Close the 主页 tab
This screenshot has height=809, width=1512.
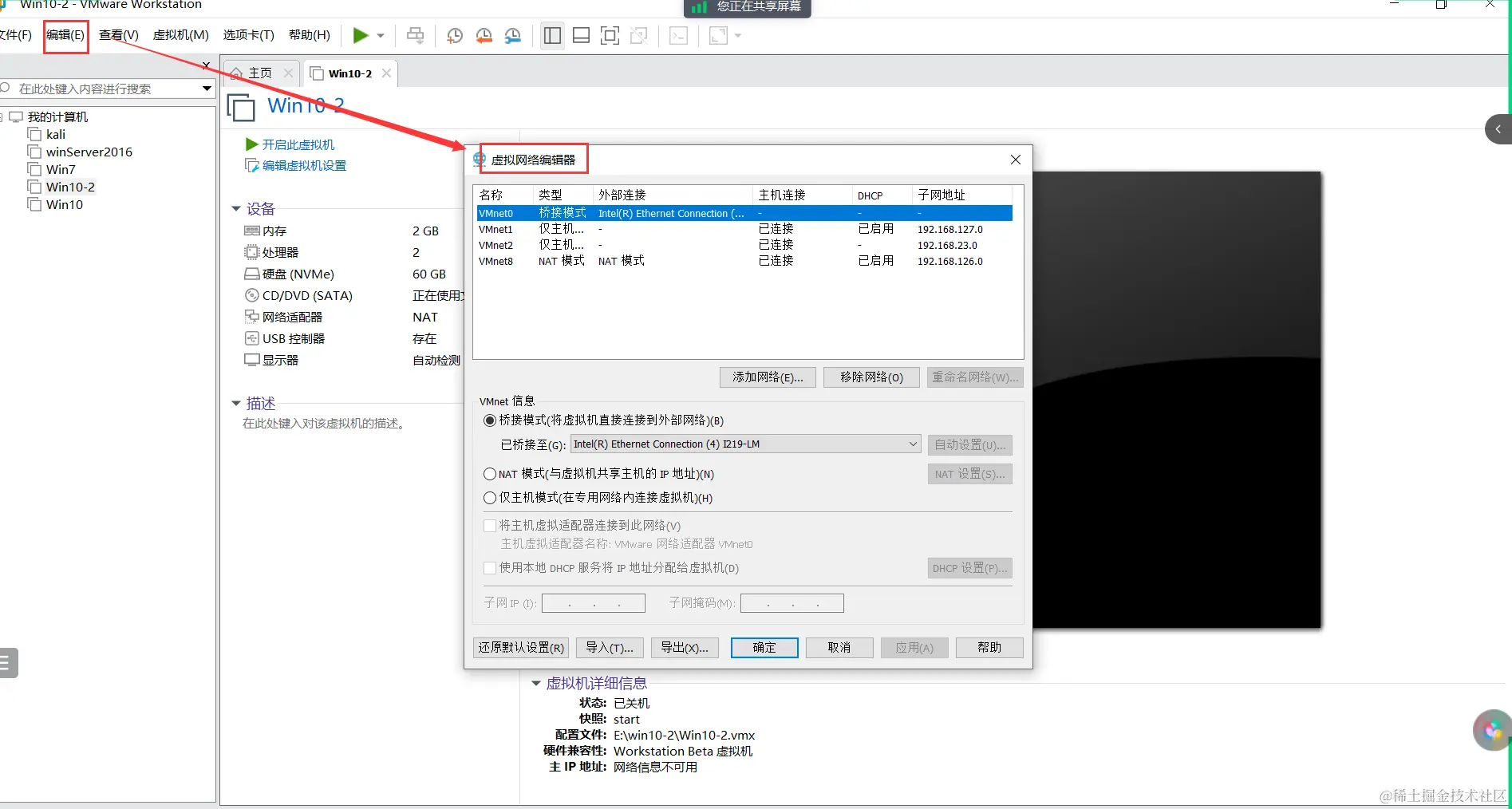click(288, 73)
